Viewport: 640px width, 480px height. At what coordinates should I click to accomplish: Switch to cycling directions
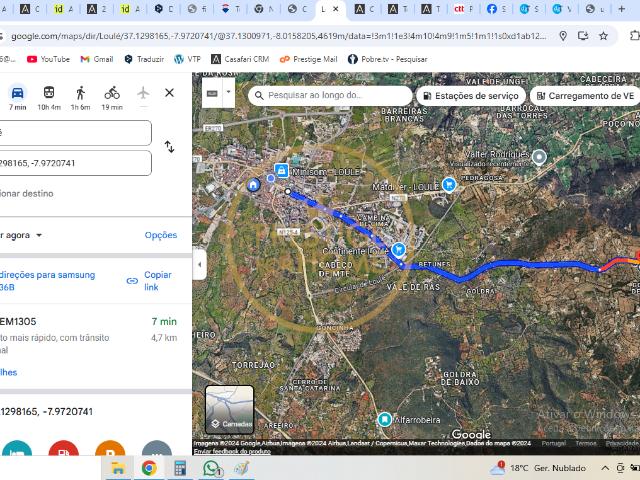[x=112, y=93]
